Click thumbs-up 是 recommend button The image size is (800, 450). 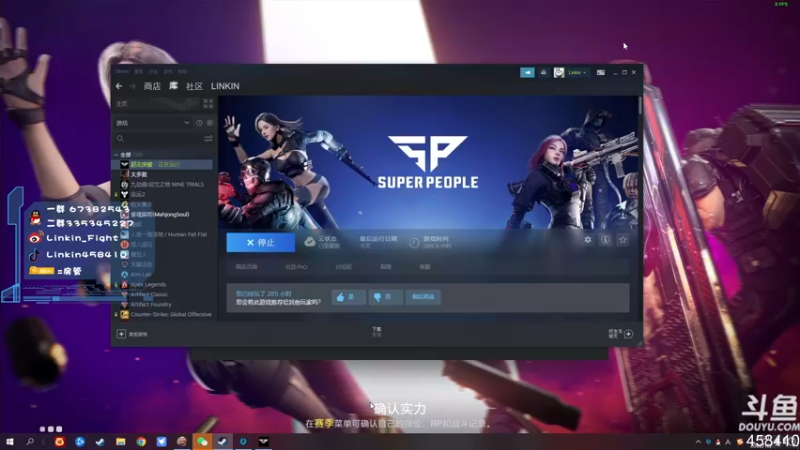click(348, 297)
